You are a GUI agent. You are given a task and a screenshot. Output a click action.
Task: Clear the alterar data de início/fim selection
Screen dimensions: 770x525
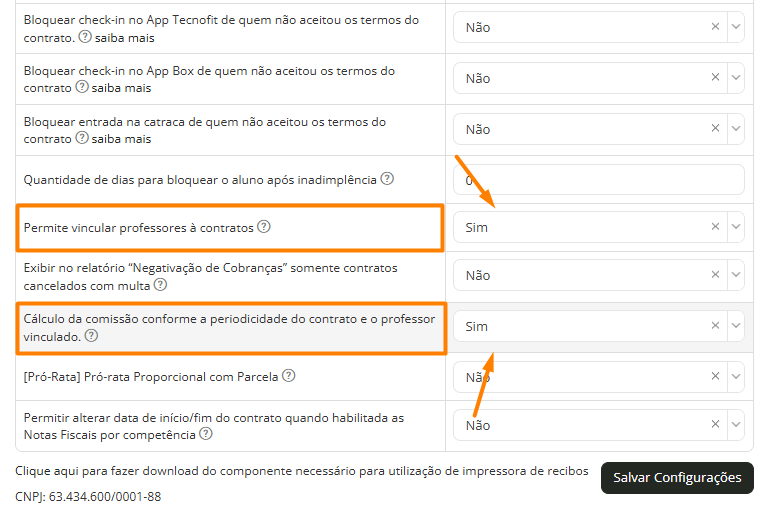point(715,424)
